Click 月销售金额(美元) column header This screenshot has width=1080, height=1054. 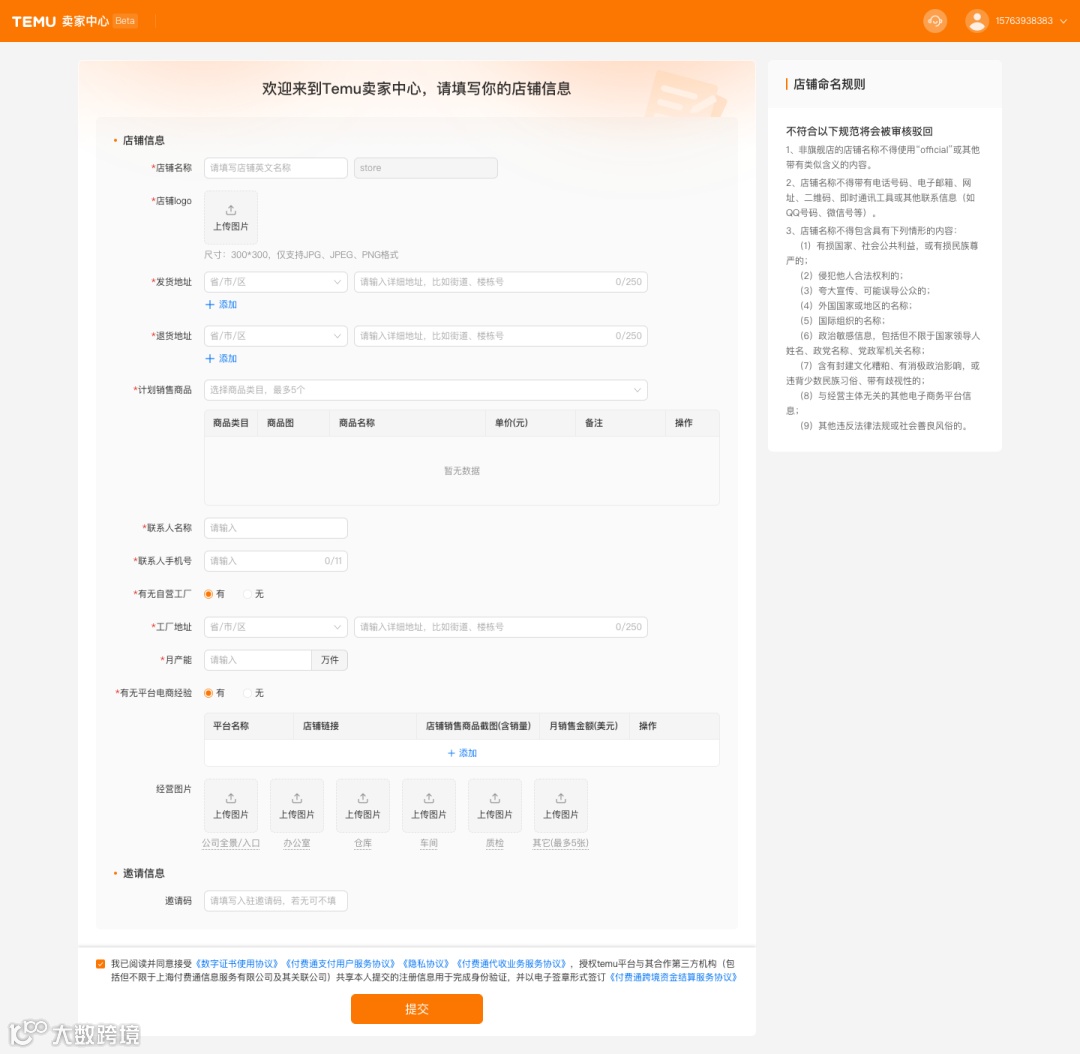point(583,726)
